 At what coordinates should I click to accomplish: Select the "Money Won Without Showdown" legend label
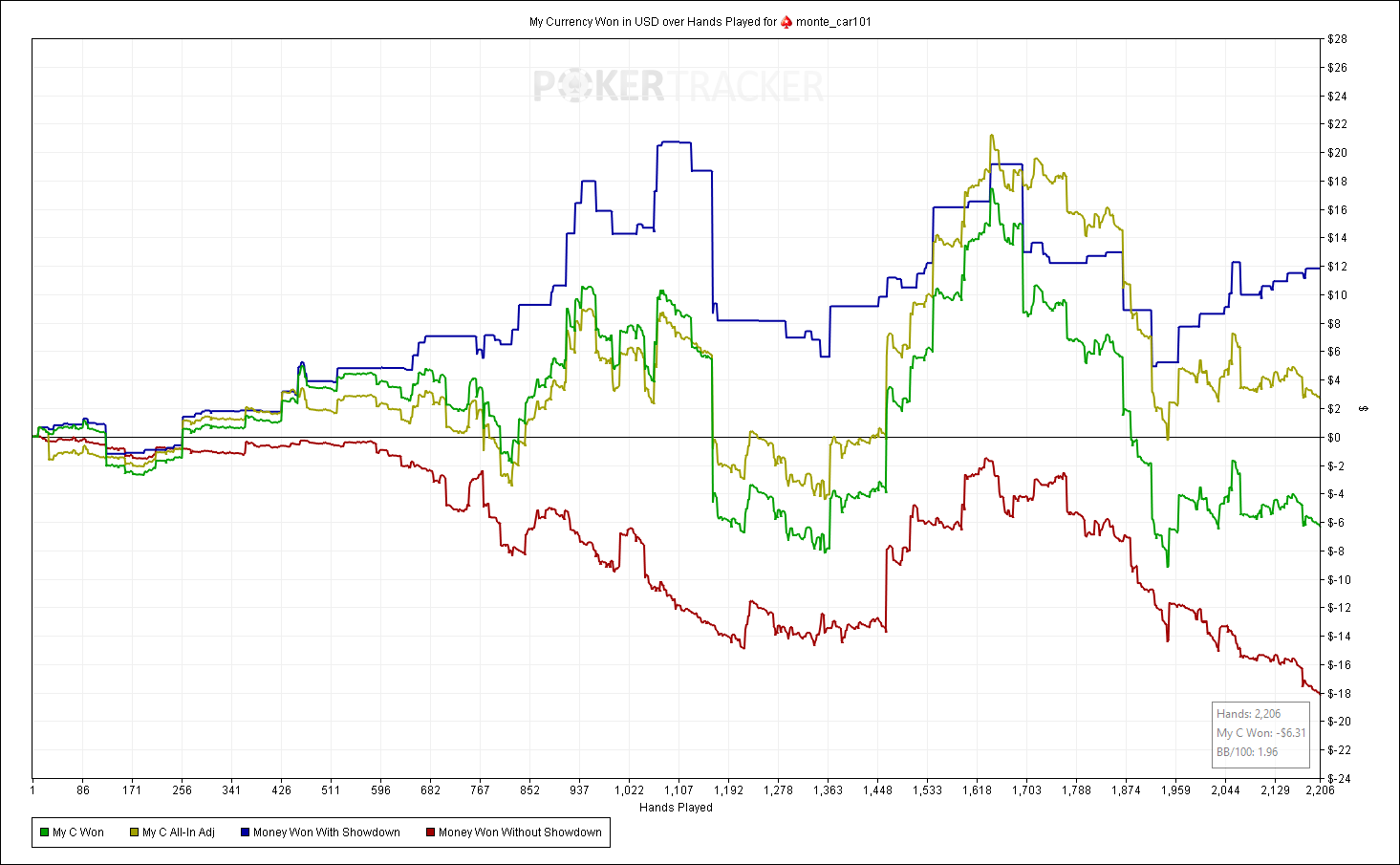point(520,833)
